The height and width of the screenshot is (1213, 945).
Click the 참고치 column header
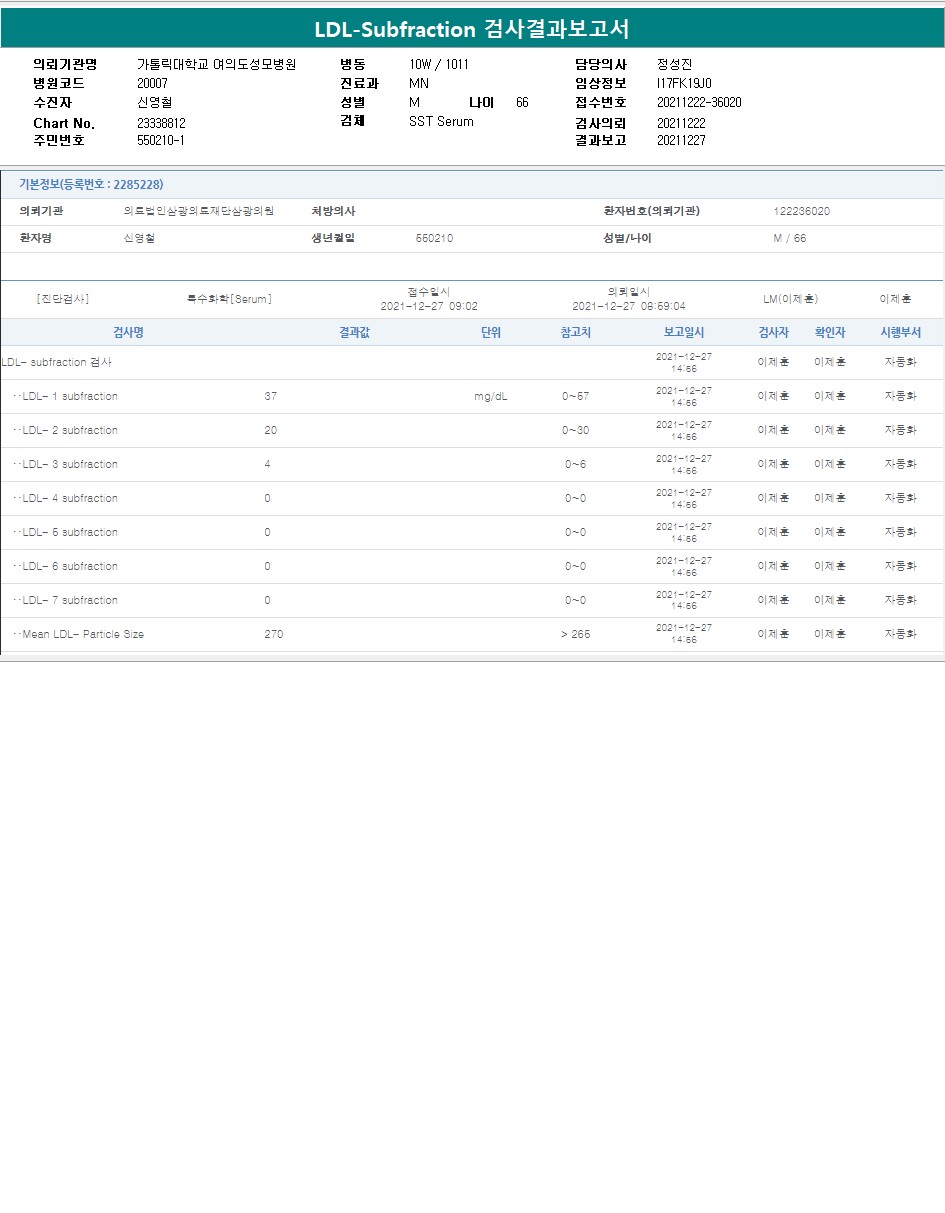click(x=575, y=332)
